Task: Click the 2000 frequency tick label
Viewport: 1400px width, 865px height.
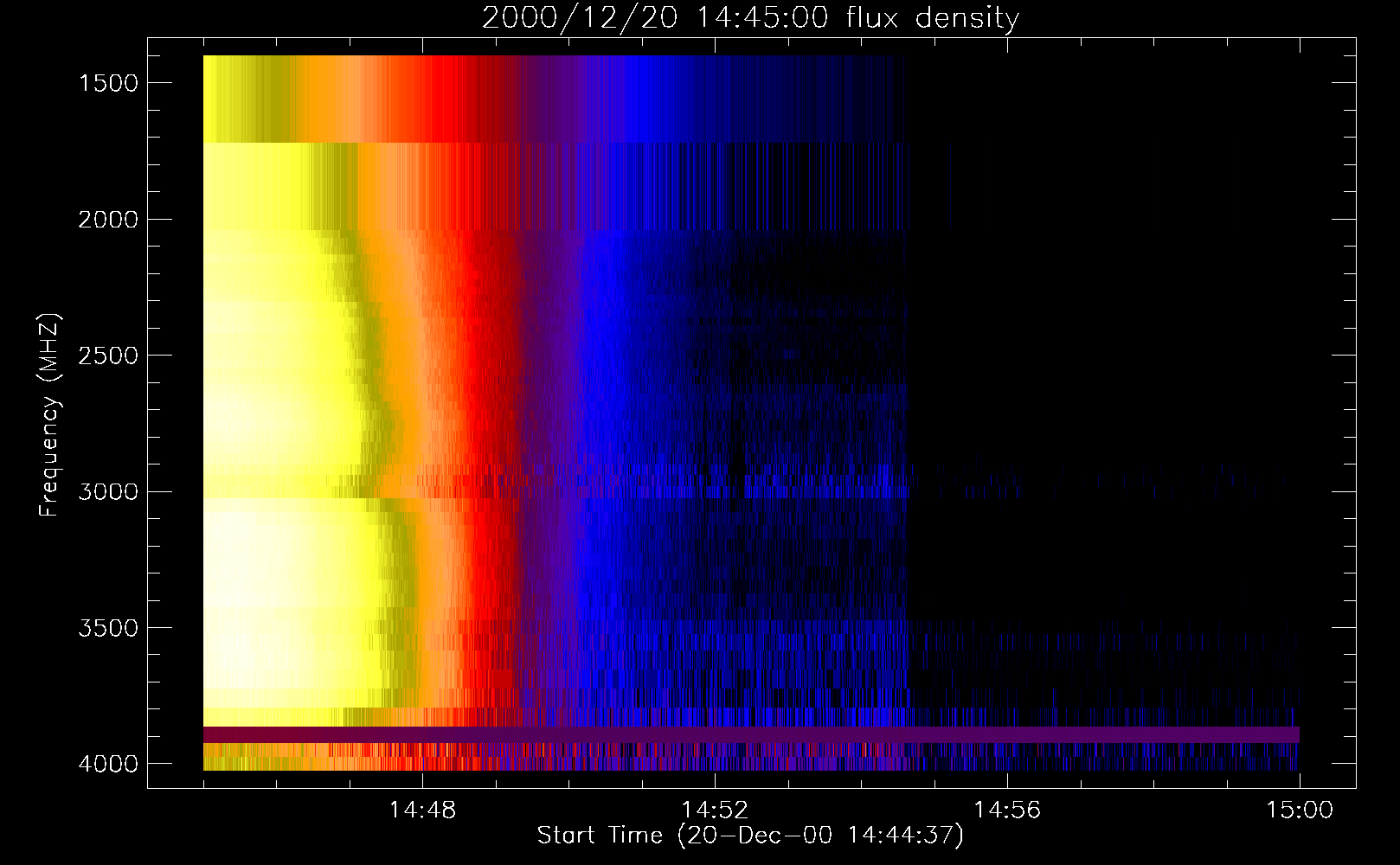Action: coord(108,220)
